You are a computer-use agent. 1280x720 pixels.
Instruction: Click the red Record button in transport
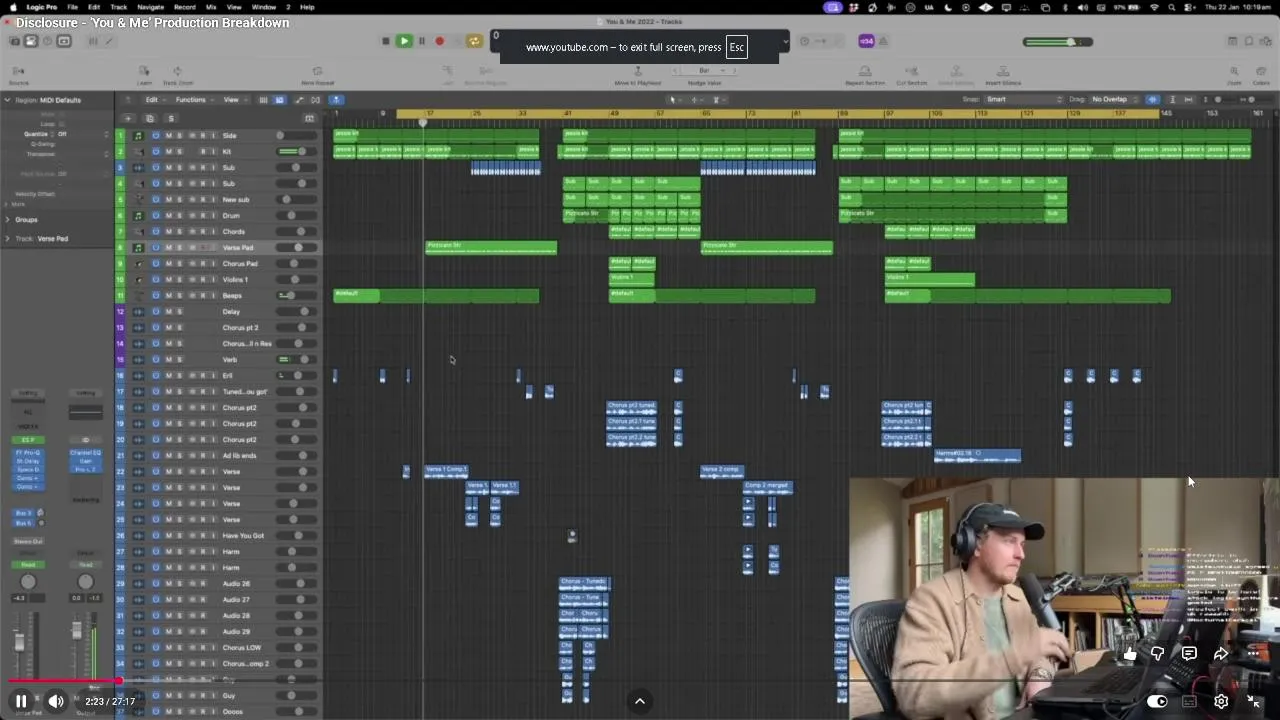[x=439, y=41]
